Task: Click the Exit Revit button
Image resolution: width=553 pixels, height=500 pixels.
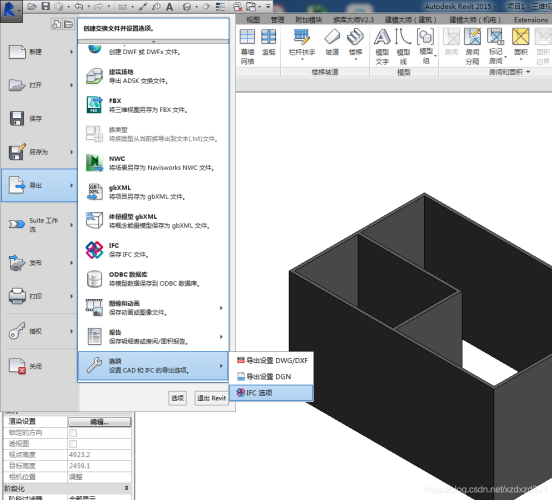Action: tap(211, 398)
